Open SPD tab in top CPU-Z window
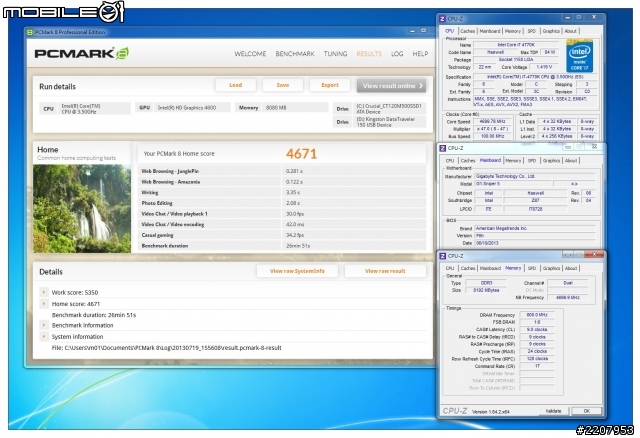640x438 pixels. tap(531, 31)
